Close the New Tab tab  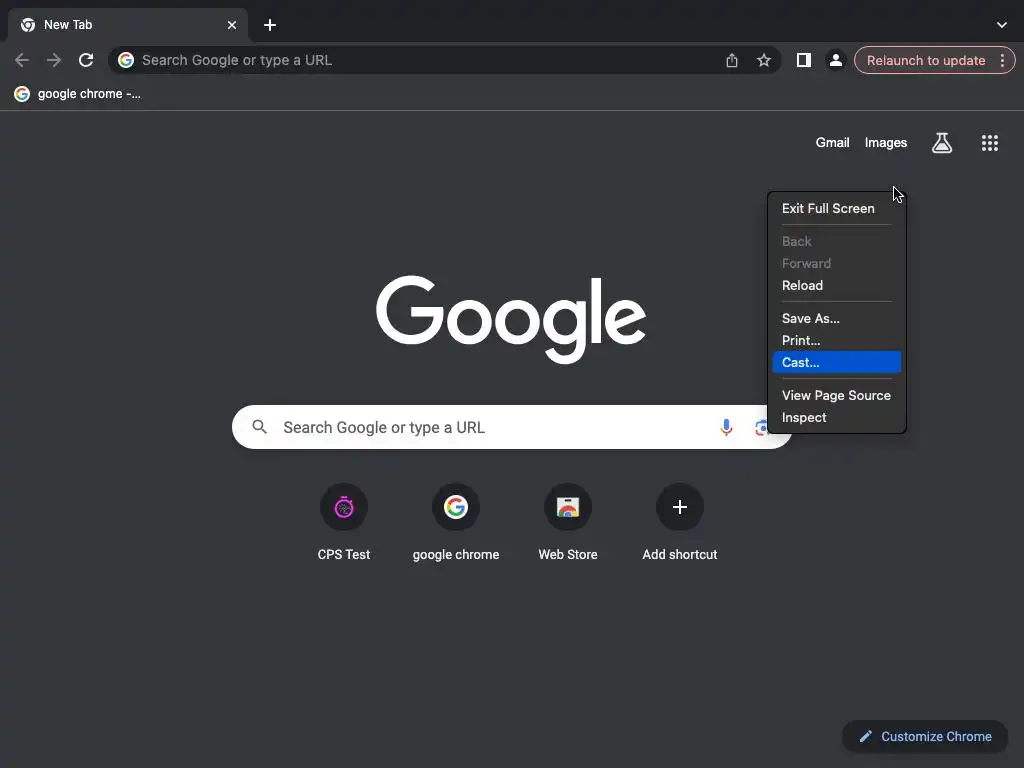232,25
